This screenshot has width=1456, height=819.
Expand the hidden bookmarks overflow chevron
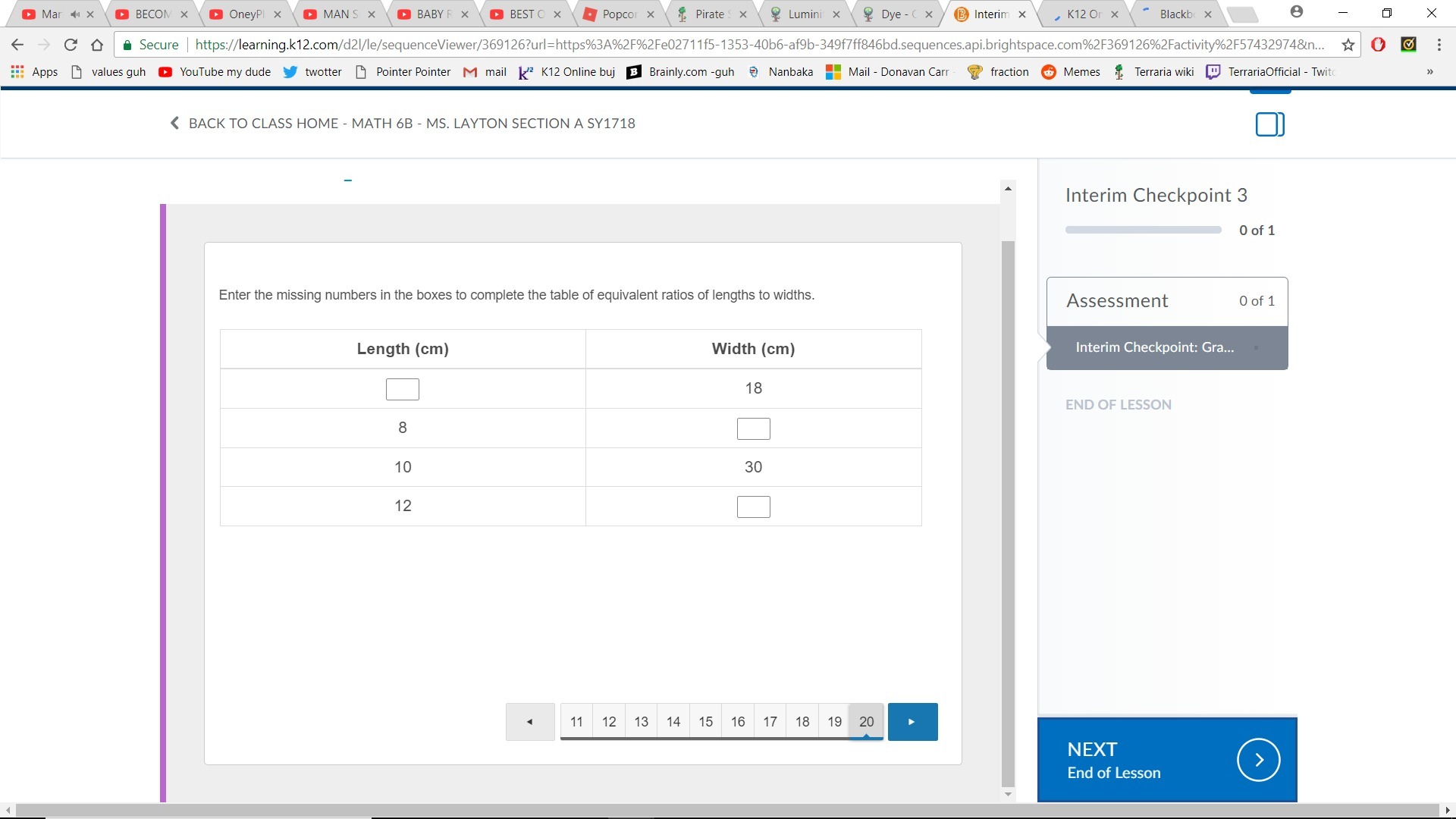[1429, 71]
